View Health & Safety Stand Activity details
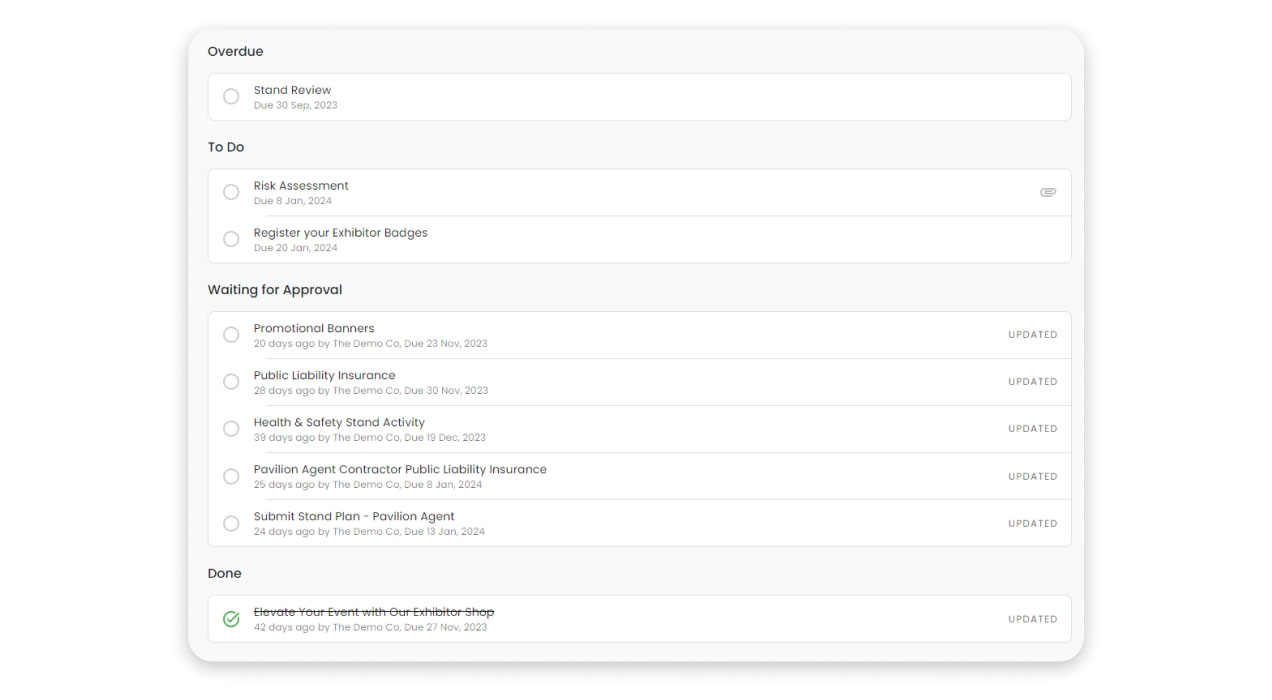1272x700 pixels. (x=339, y=421)
